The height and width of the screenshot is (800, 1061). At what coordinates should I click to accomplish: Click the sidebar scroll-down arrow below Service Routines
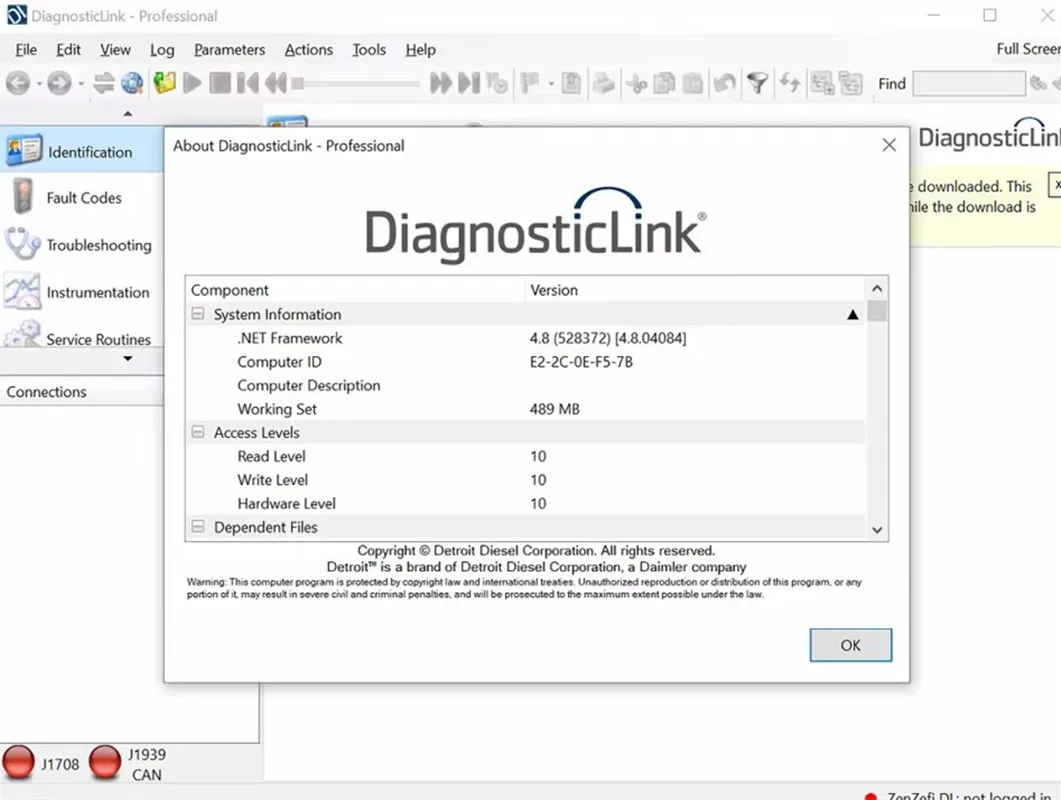(x=128, y=359)
